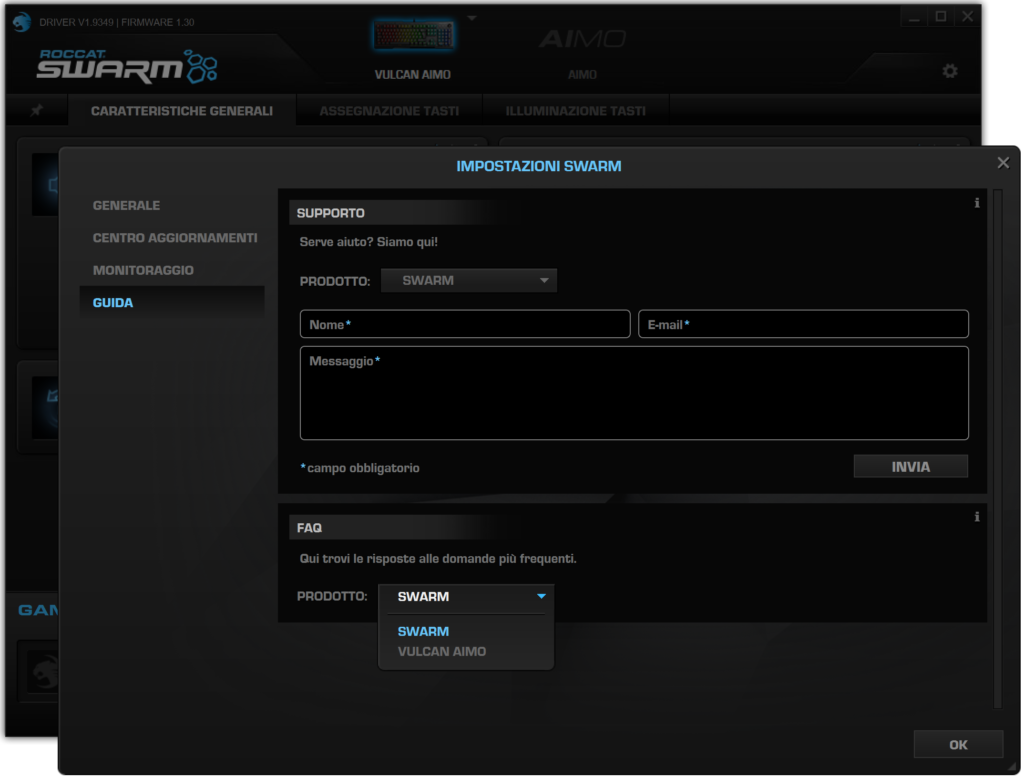The image size is (1024, 778).
Task: Switch to Monitoraggio section
Action: pyautogui.click(x=143, y=270)
